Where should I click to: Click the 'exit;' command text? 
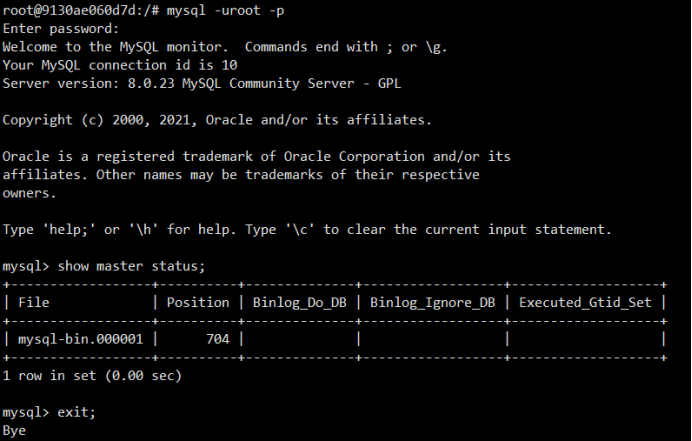tap(78, 412)
